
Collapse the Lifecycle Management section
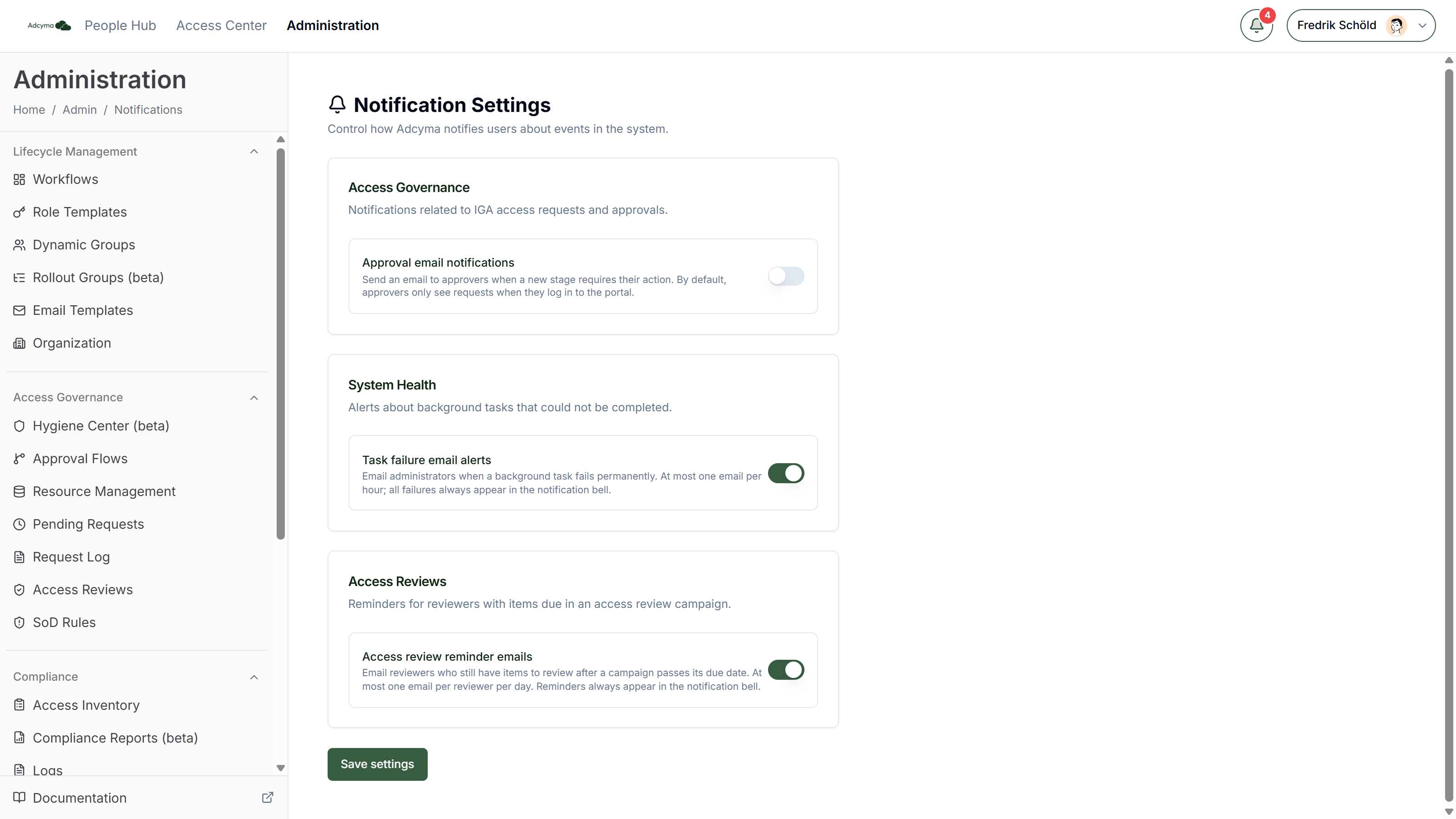(254, 152)
